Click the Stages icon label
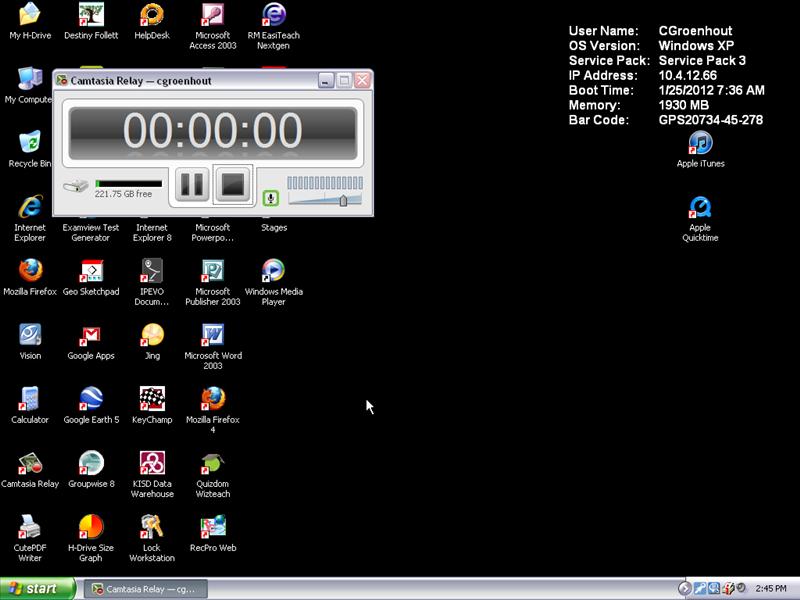Viewport: 800px width, 600px height. pos(274,228)
